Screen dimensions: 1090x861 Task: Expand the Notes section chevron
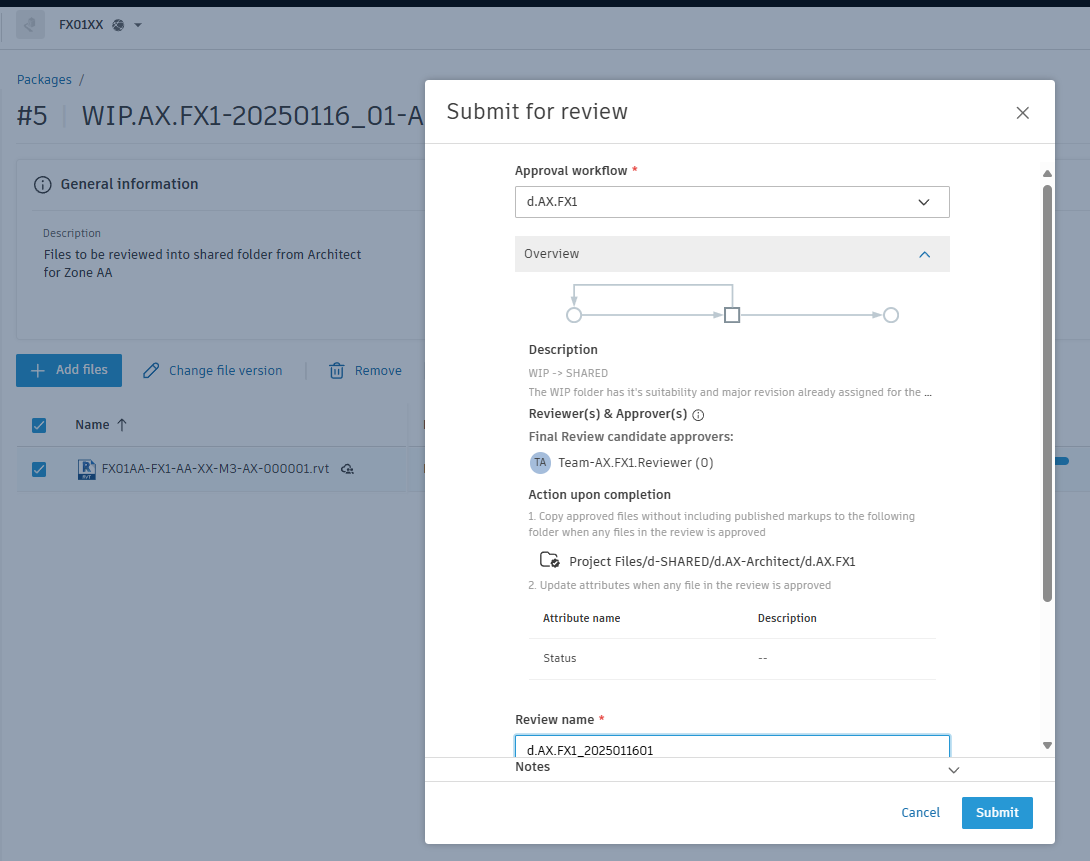954,770
